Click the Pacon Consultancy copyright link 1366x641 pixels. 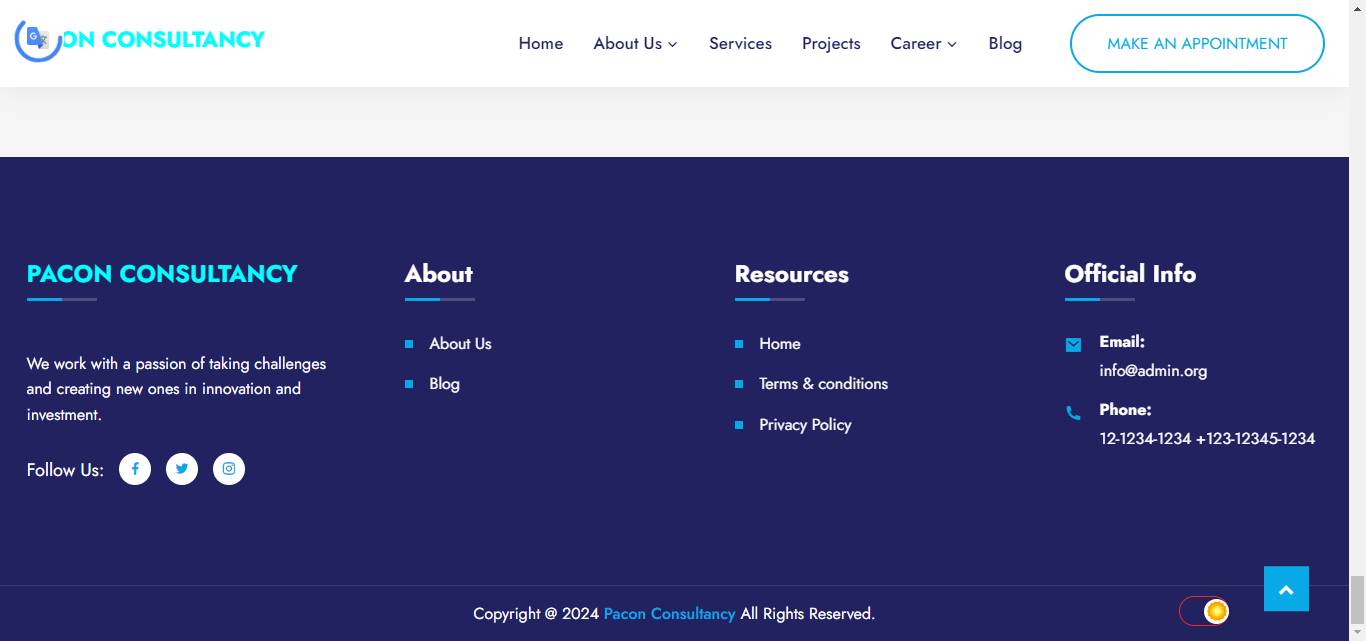pyautogui.click(x=669, y=614)
